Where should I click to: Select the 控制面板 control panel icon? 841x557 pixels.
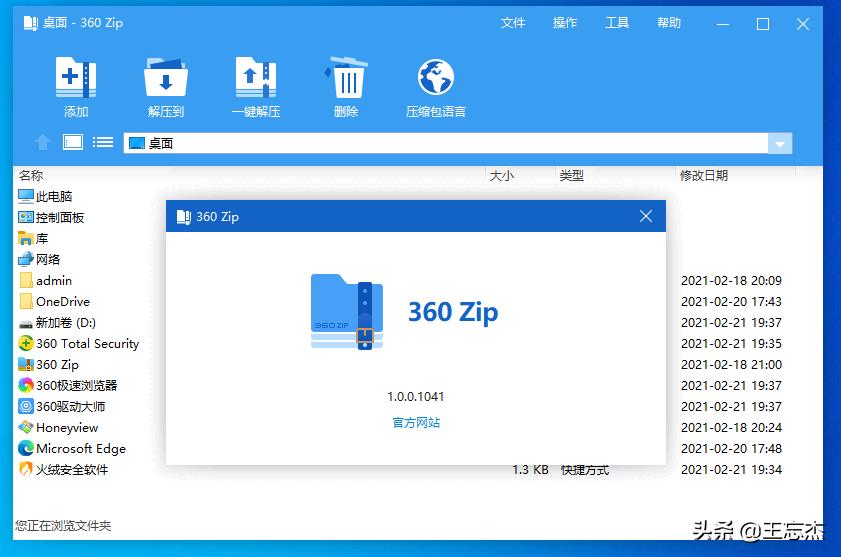click(x=26, y=217)
